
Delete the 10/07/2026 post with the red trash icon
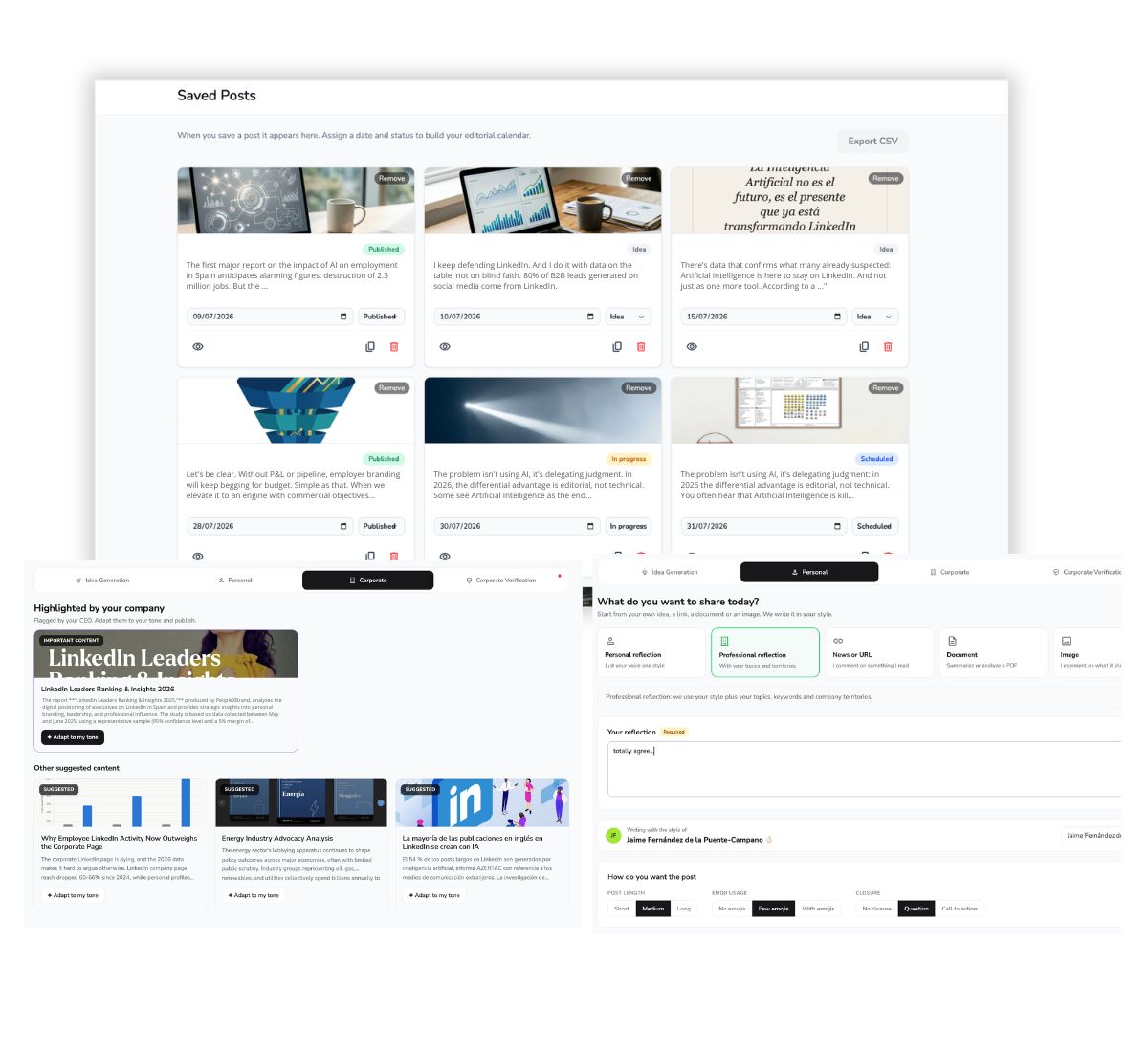(641, 346)
